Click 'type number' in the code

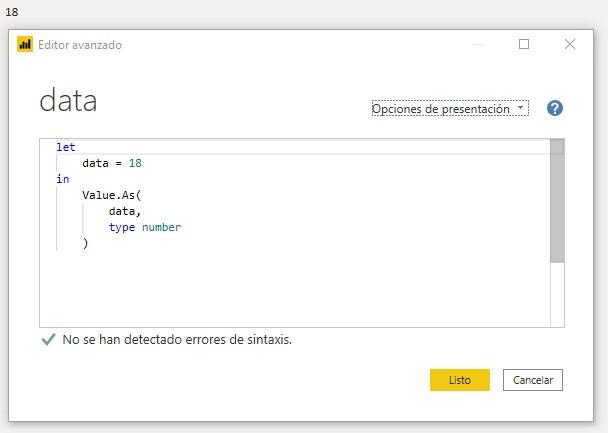(x=145, y=227)
